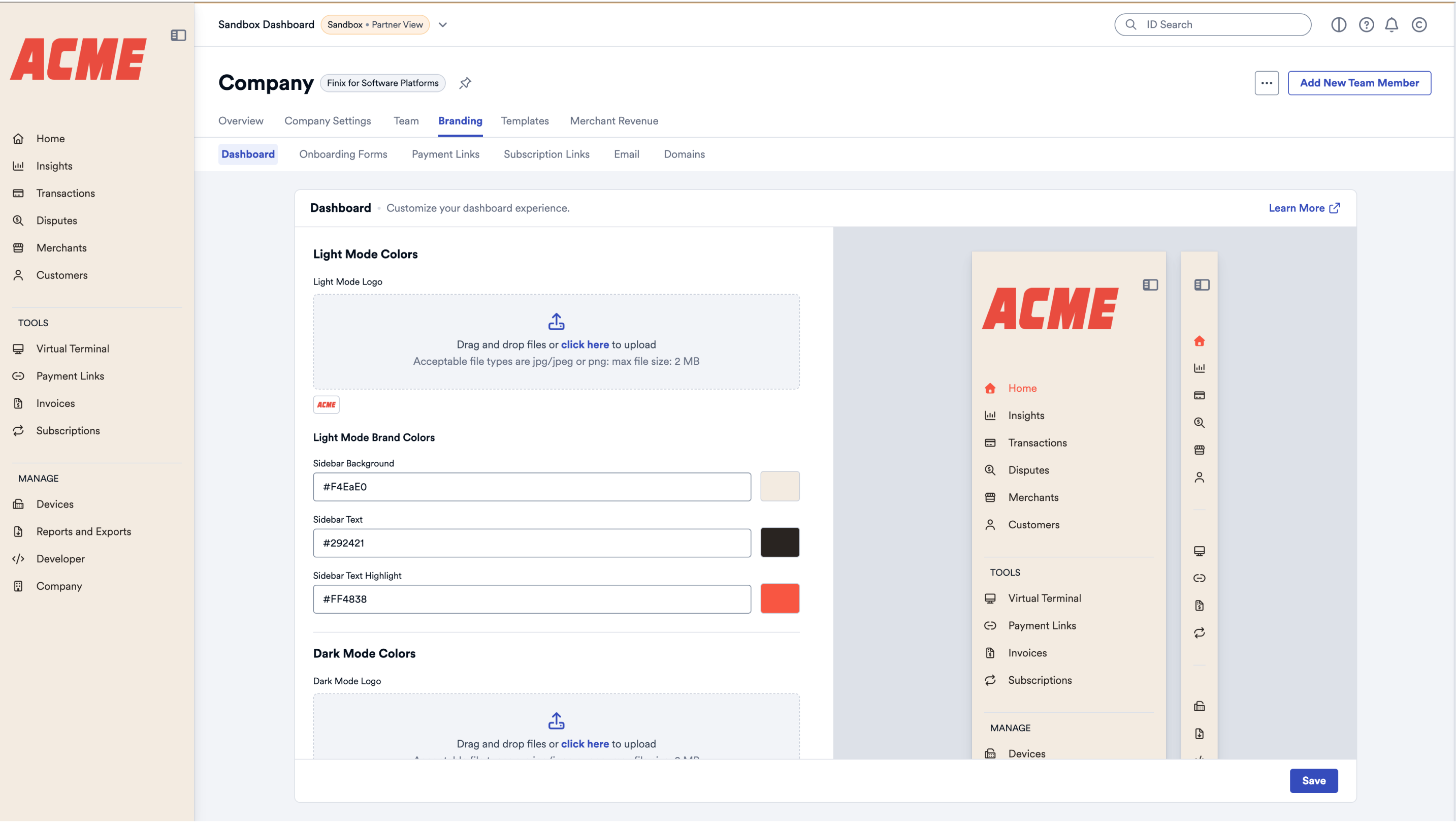1456x823 pixels.
Task: Open the Learn More link
Action: pyautogui.click(x=1304, y=208)
